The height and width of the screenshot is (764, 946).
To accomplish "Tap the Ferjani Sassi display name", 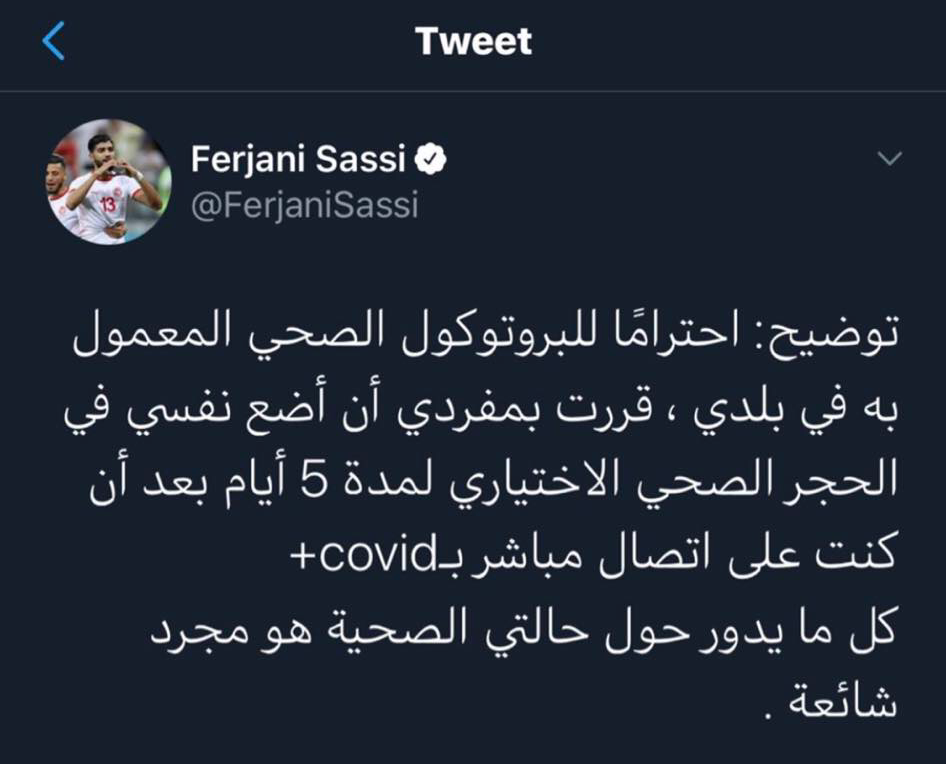I will tap(298, 160).
